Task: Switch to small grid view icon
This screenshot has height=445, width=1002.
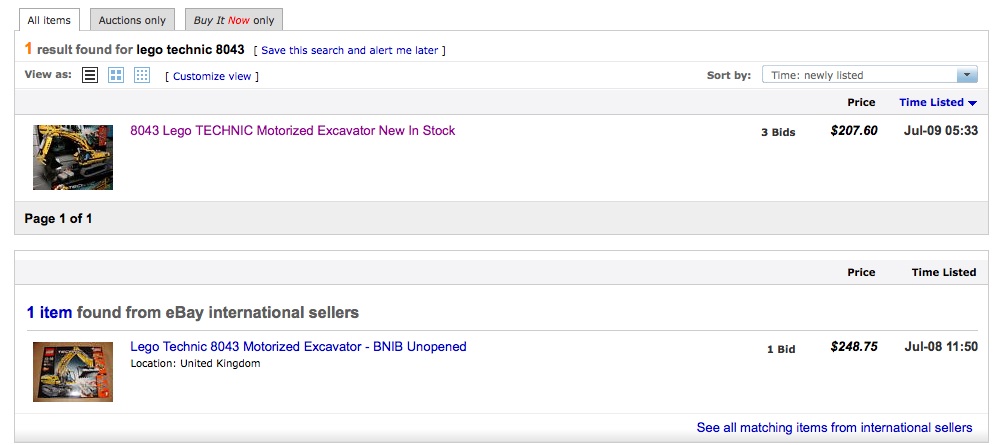Action: pos(142,75)
